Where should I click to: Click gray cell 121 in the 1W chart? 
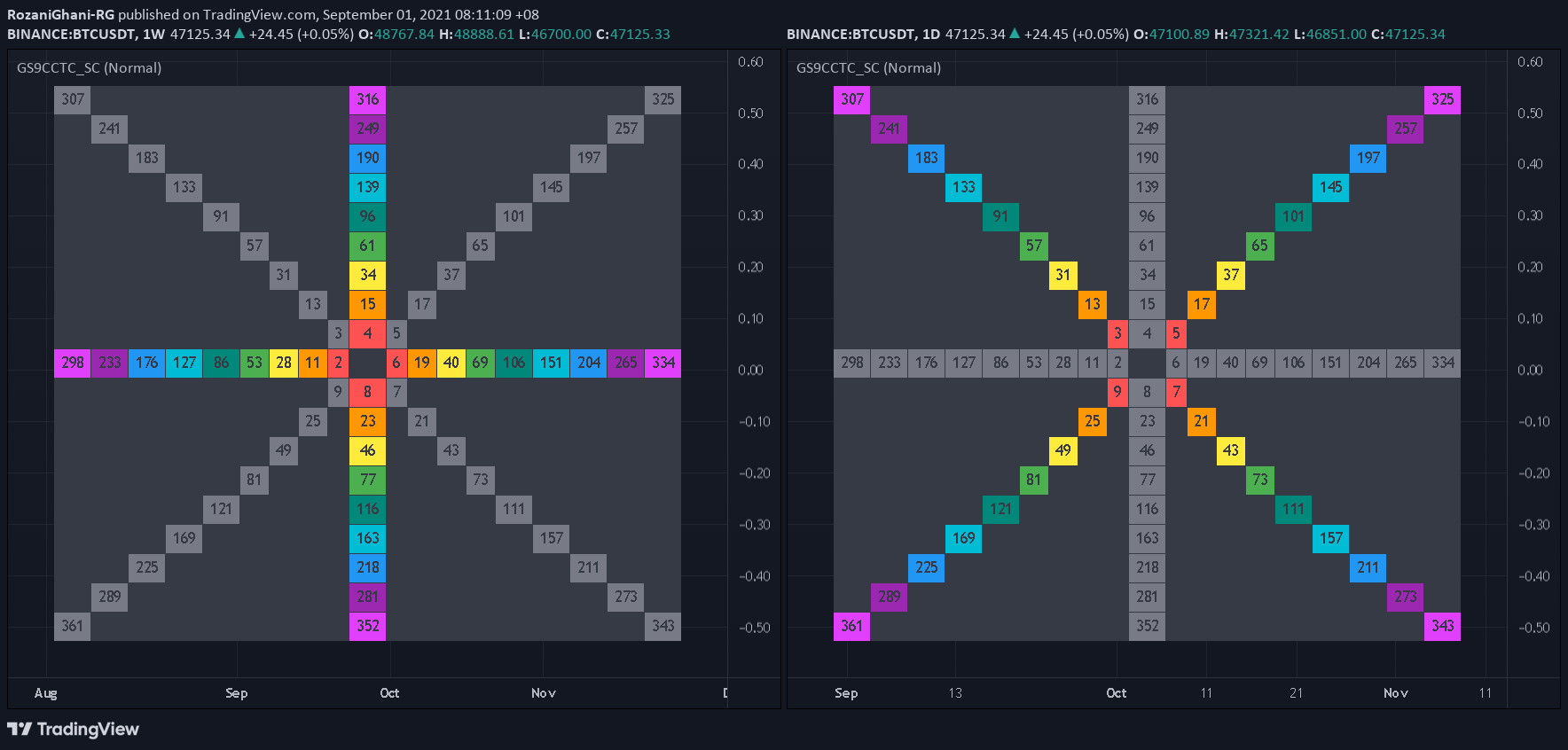coord(221,509)
